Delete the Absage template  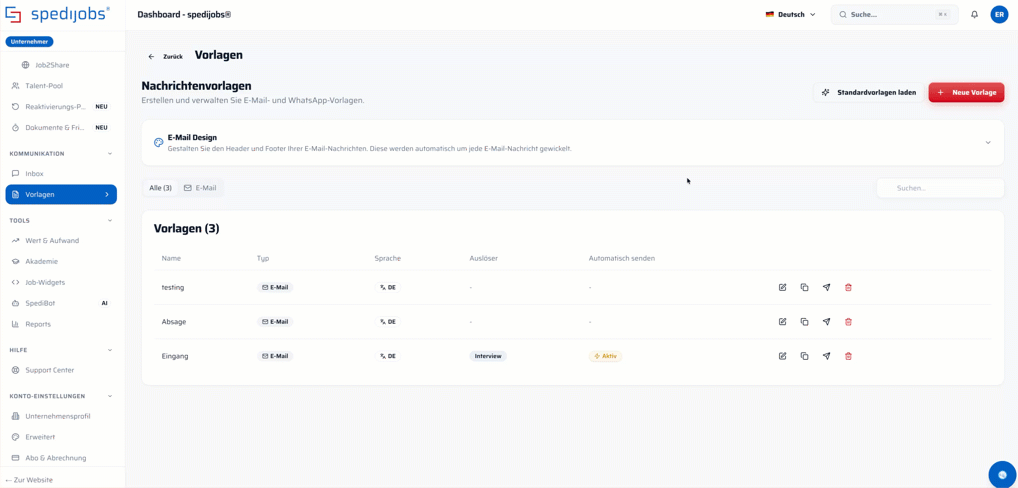(x=848, y=322)
